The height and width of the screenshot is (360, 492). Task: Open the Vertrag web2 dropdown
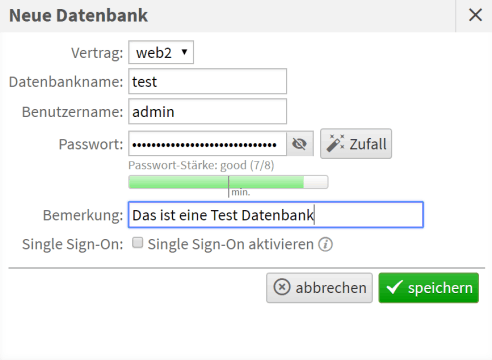(x=161, y=52)
